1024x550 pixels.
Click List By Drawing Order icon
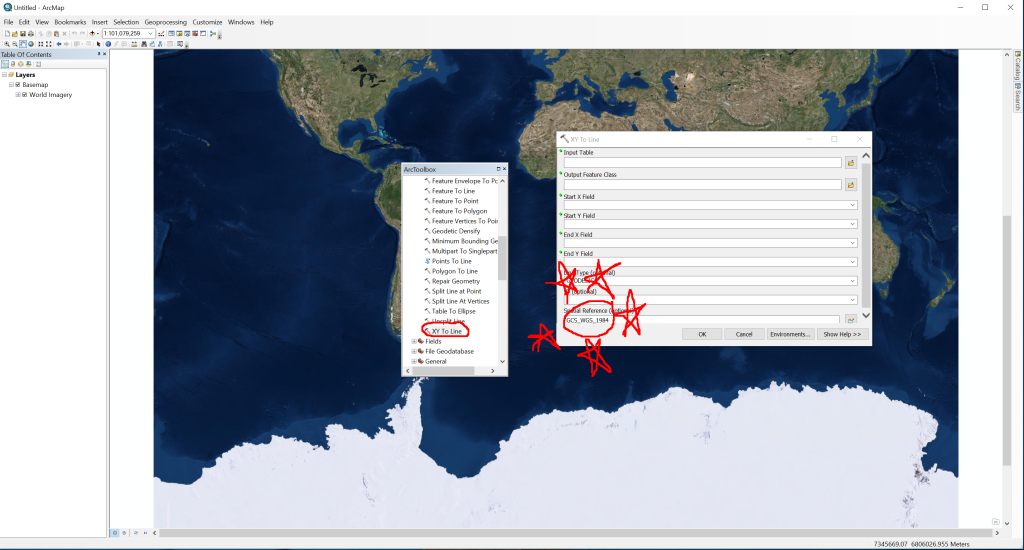tap(5, 64)
